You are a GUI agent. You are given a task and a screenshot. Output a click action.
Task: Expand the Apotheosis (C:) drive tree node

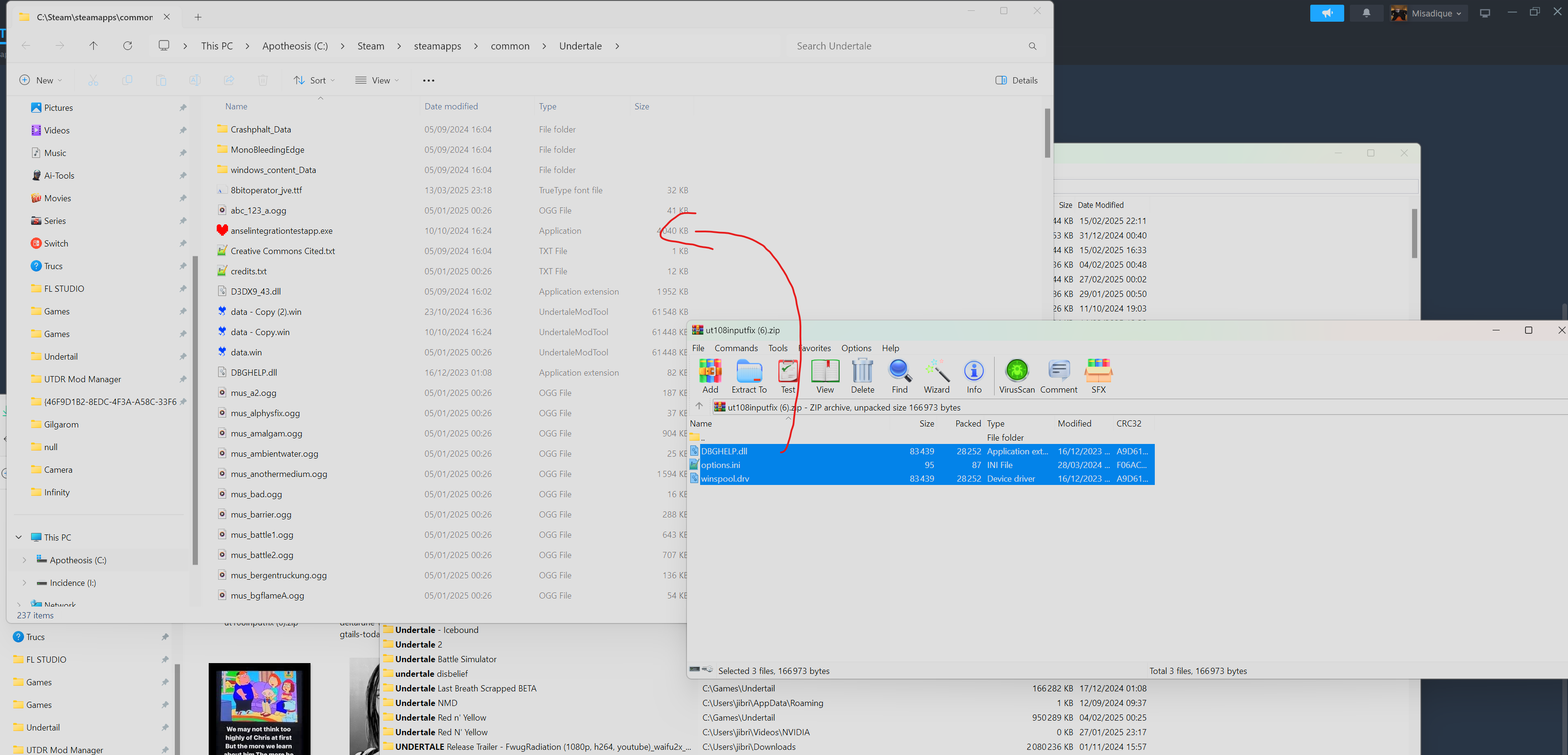pyautogui.click(x=24, y=560)
